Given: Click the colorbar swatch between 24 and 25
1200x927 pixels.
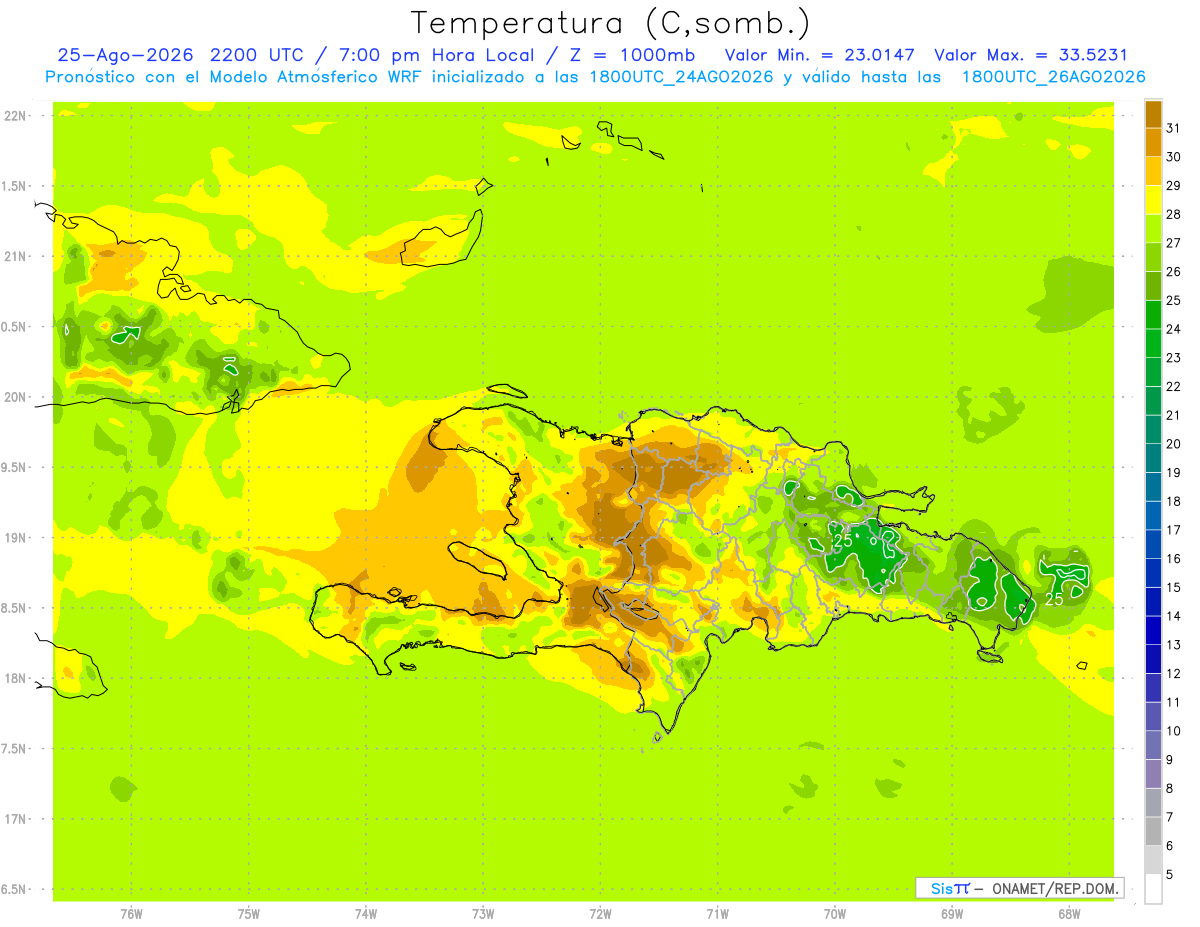Looking at the screenshot, I should 1153,314.
